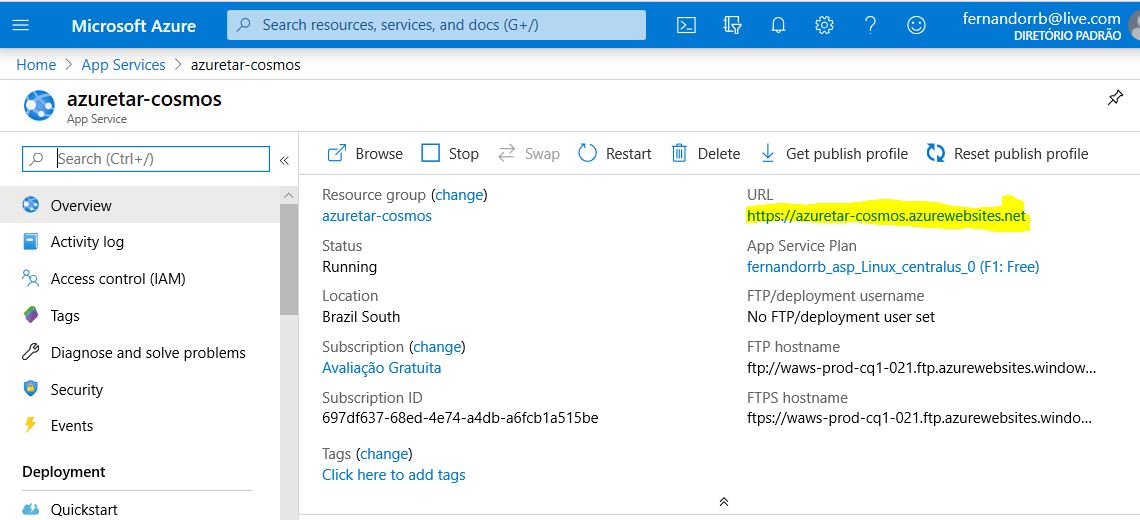Image resolution: width=1140 pixels, height=520 pixels.
Task: Open Security in sidebar
Action: [140, 389]
